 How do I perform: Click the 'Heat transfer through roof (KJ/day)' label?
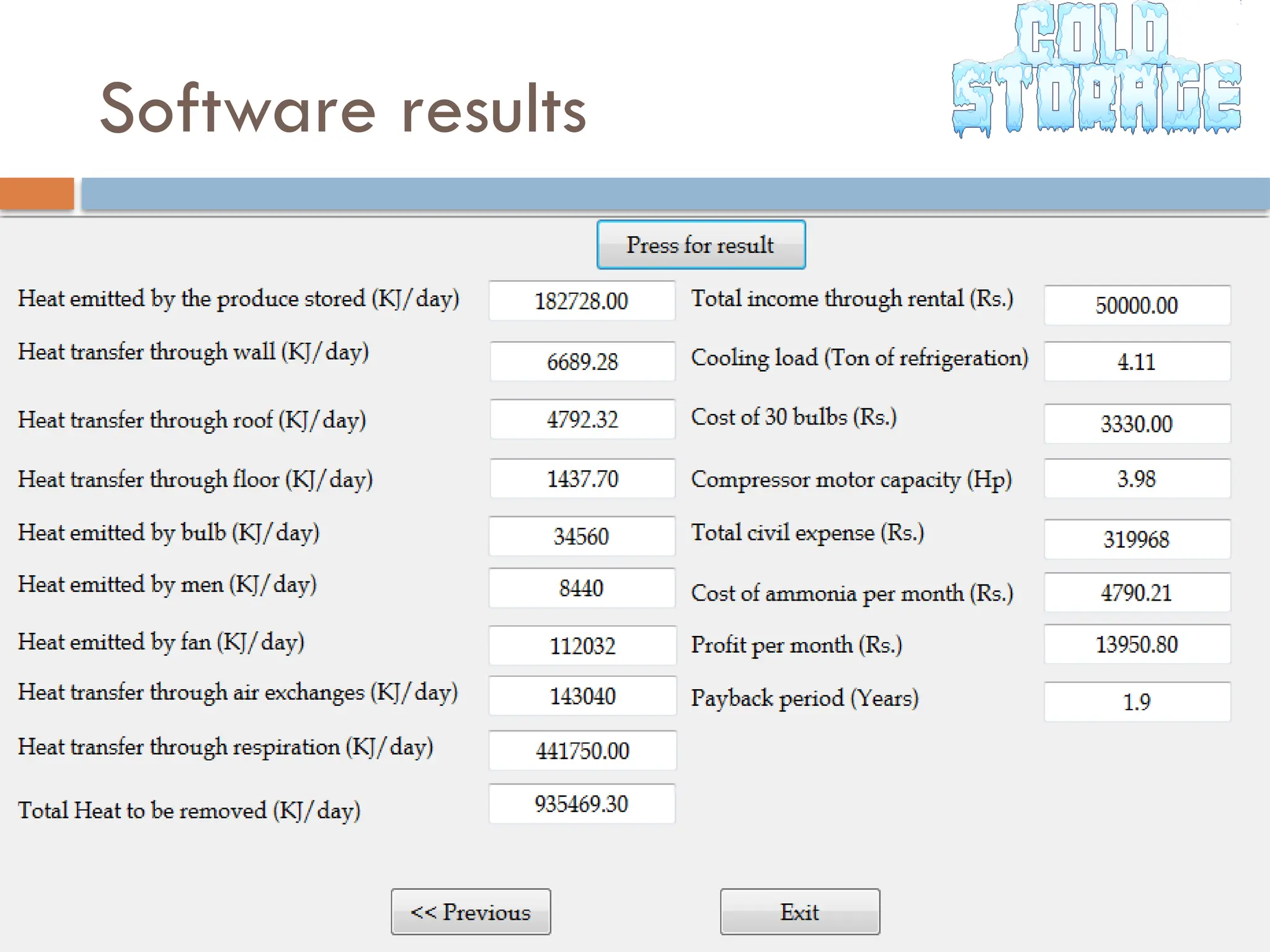coord(192,421)
